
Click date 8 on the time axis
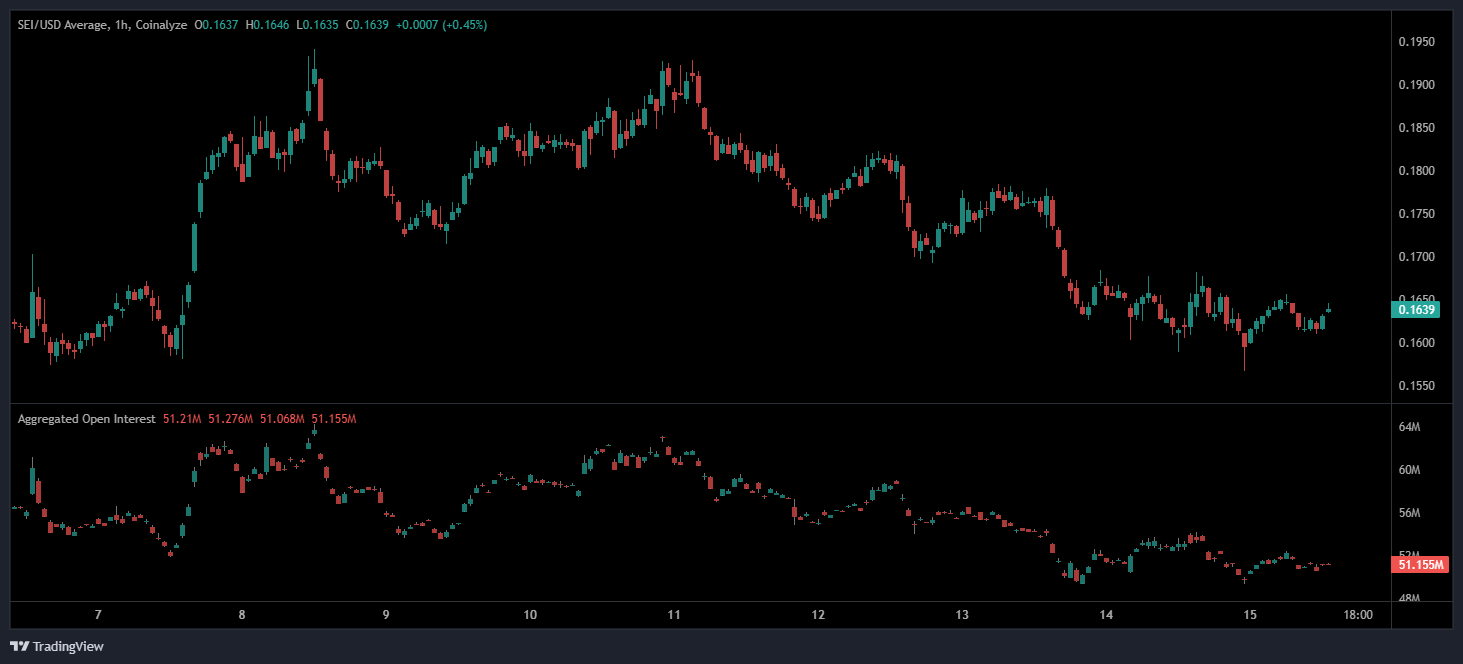pos(241,614)
